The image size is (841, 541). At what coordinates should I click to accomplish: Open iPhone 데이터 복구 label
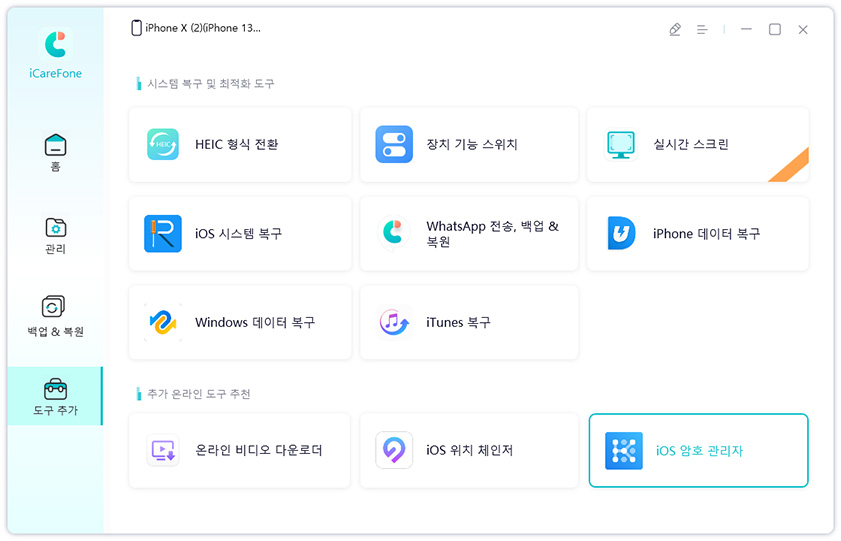(x=706, y=234)
